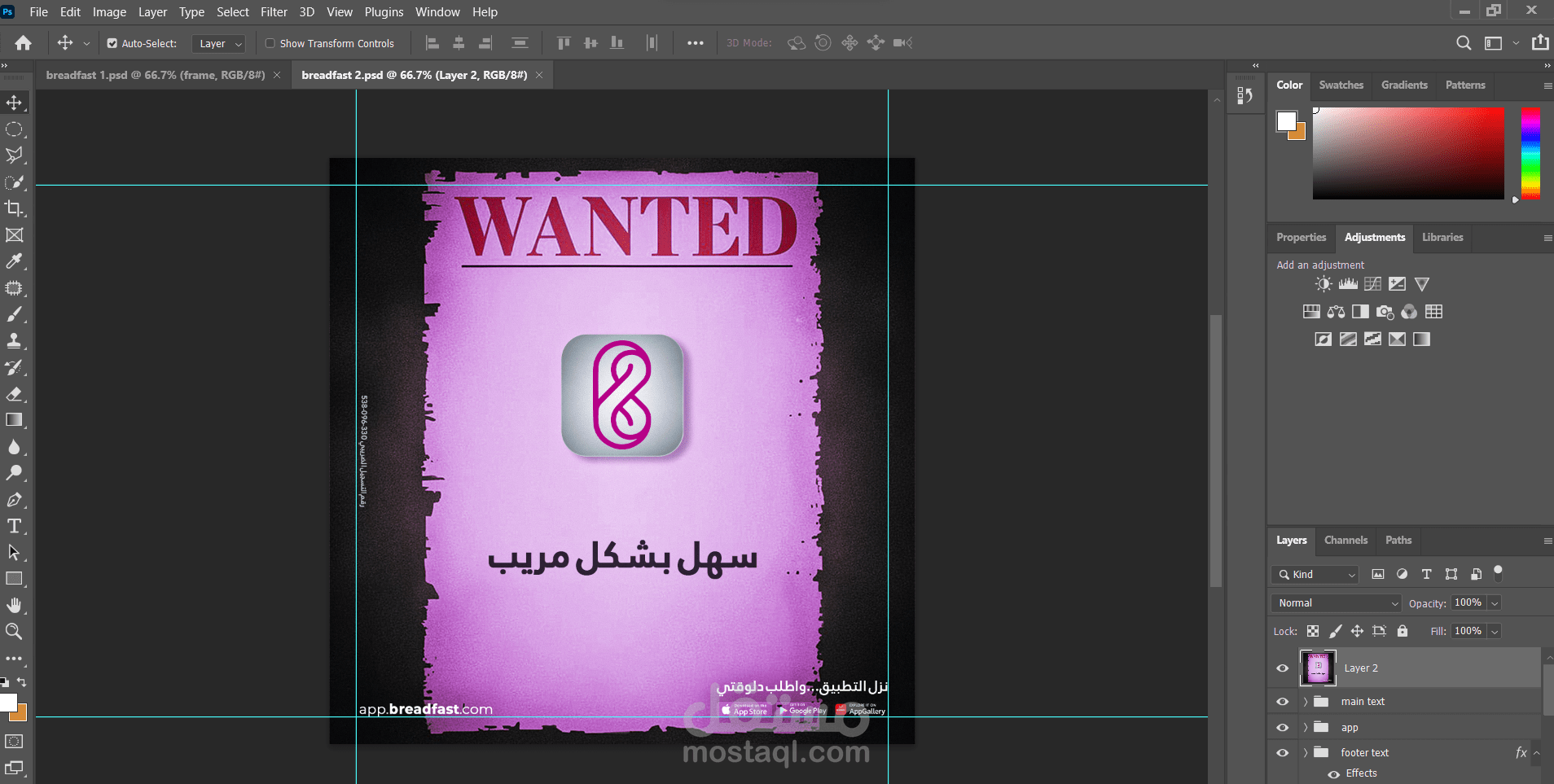Image resolution: width=1554 pixels, height=784 pixels.
Task: Select the Path Selection tool
Action: click(14, 552)
